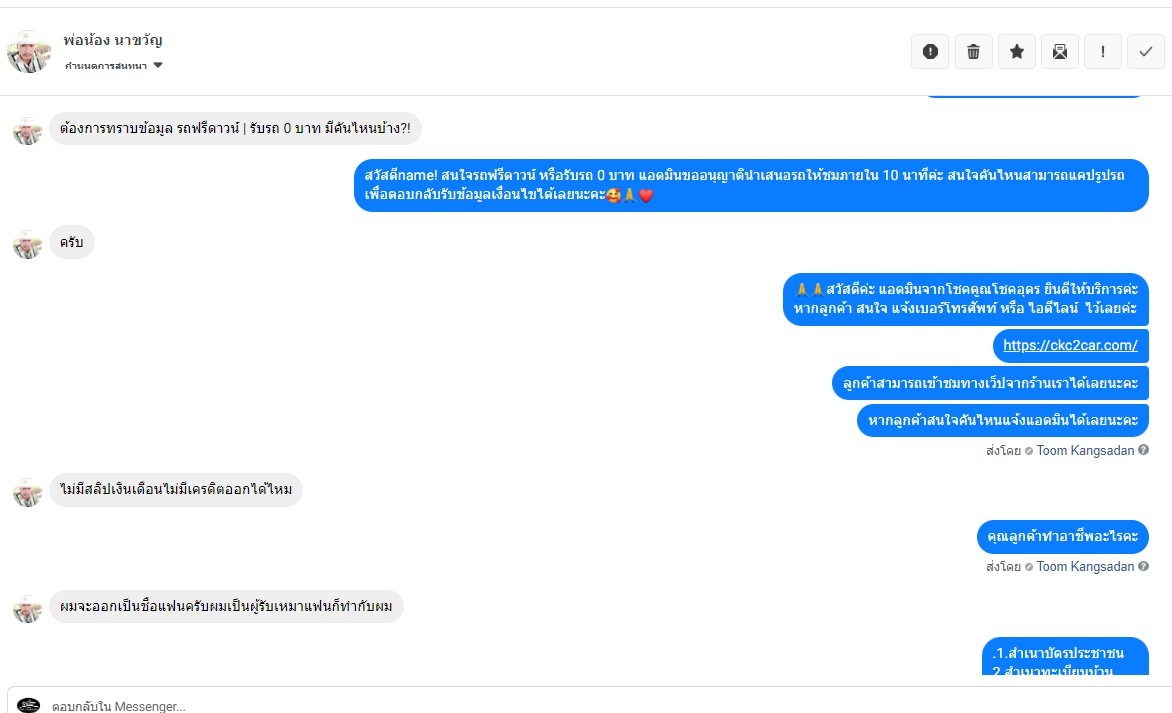Click contact name พ่อน้อง นาขวัญ in header
The image size is (1172, 713).
(x=113, y=41)
